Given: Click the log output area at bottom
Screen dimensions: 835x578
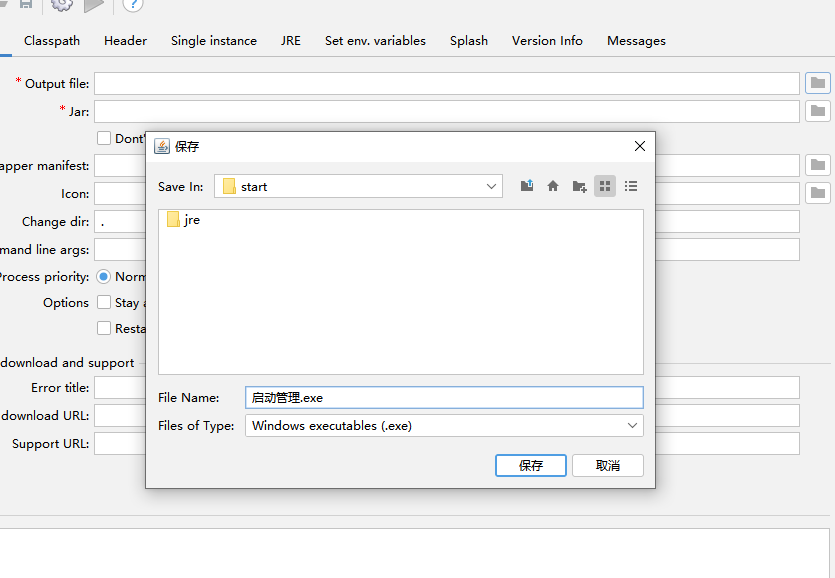Looking at the screenshot, I should point(414,553).
